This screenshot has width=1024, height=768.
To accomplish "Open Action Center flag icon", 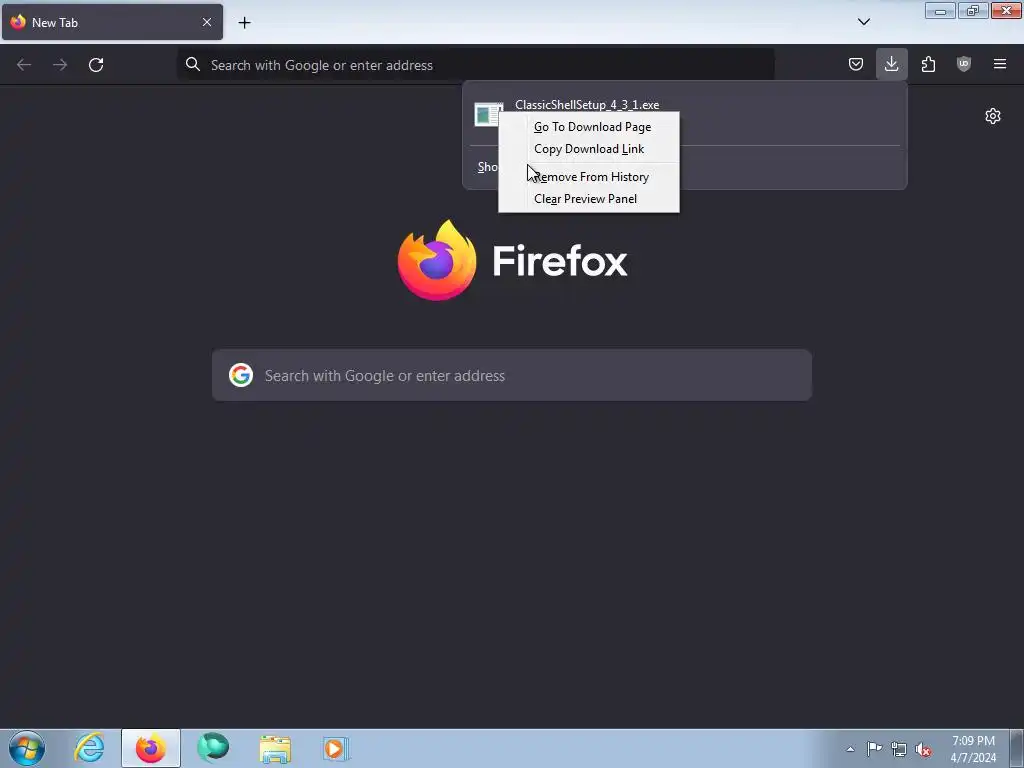I will (x=874, y=749).
